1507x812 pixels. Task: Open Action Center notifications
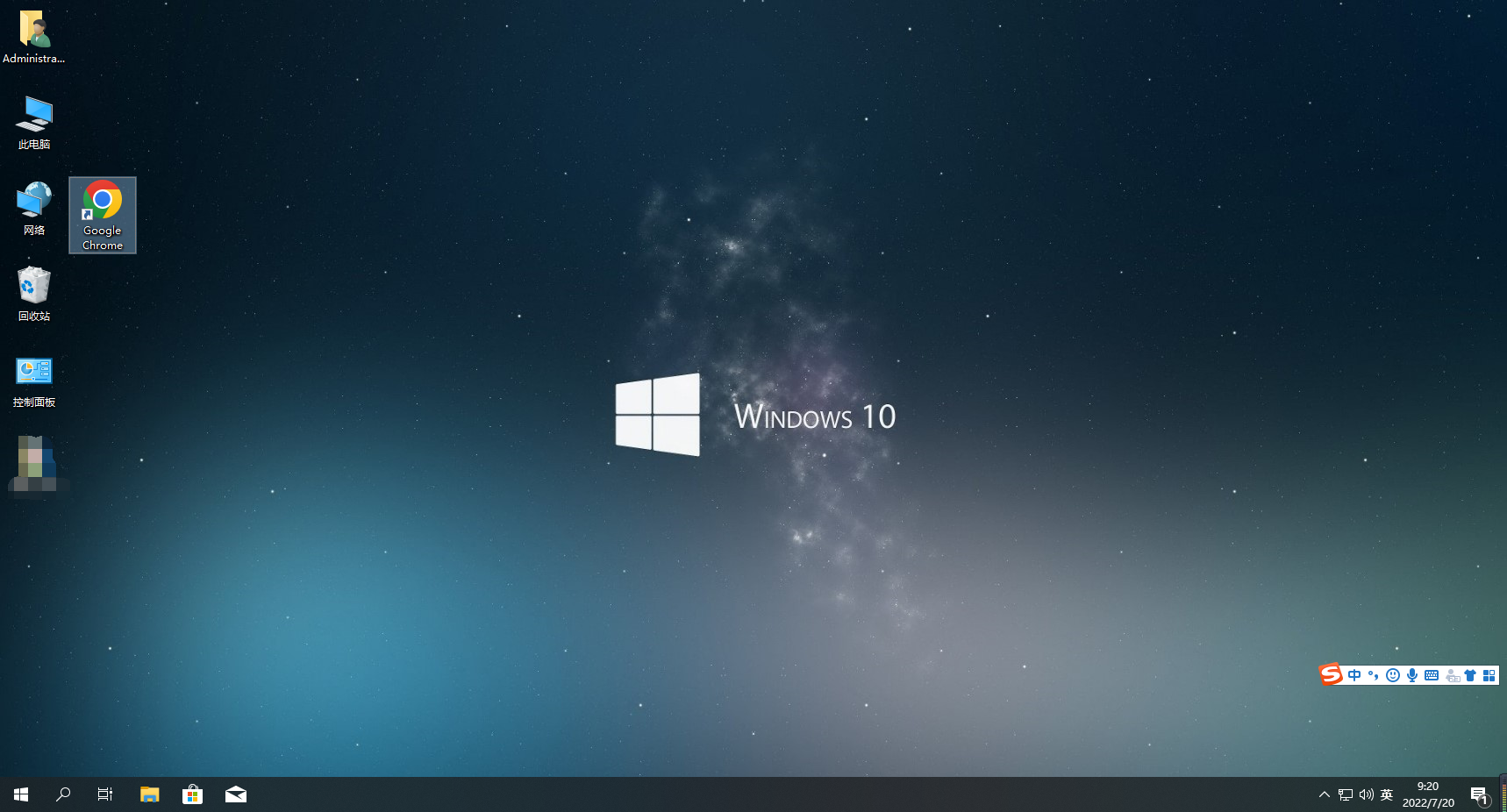coord(1480,794)
